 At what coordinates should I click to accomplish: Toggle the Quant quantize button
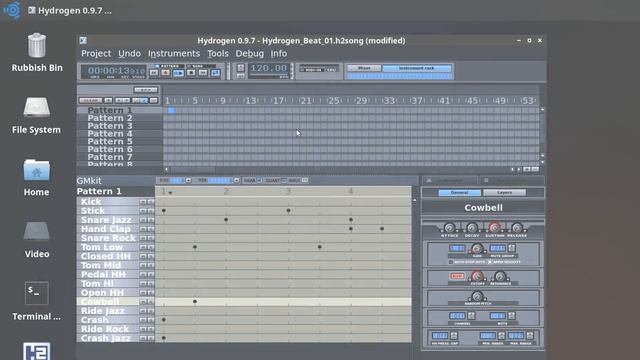284,180
